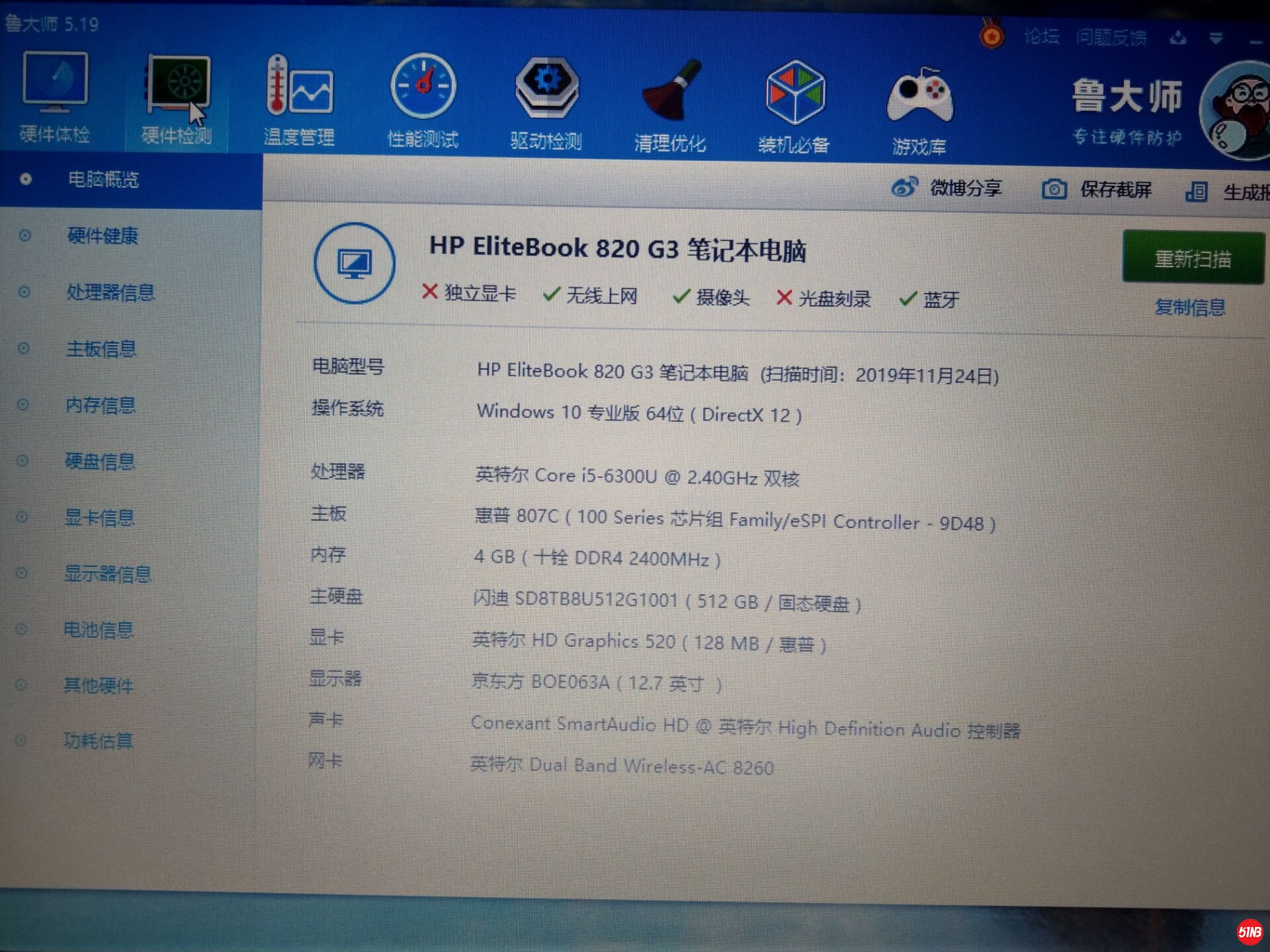
Task: Click 问题反馈 feedback link
Action: click(x=1111, y=38)
